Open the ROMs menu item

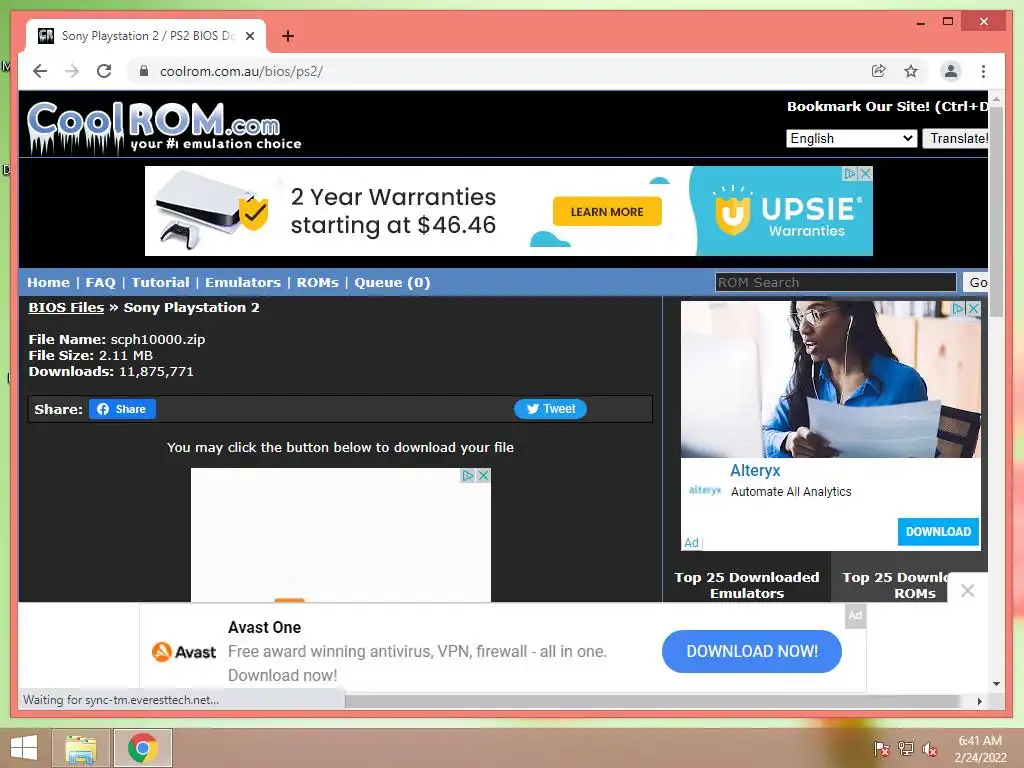(x=317, y=283)
